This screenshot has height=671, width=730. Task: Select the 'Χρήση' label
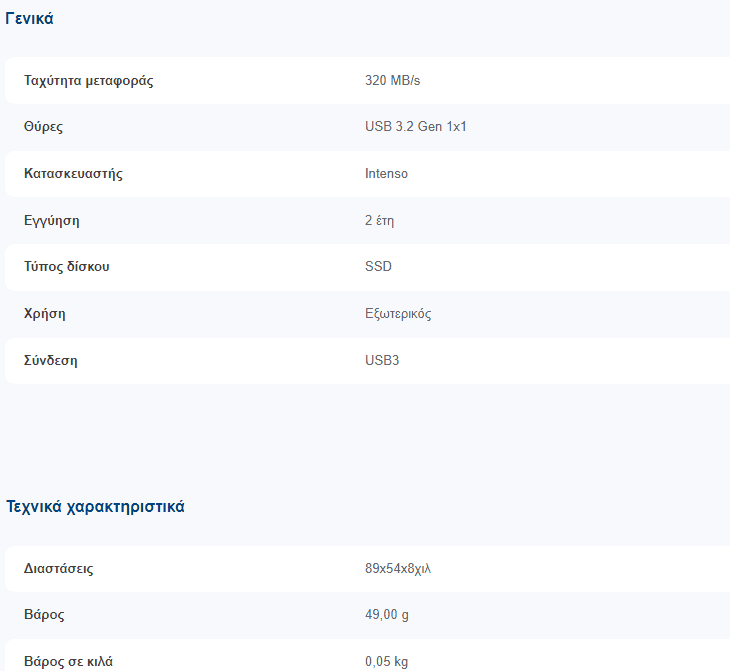click(45, 313)
